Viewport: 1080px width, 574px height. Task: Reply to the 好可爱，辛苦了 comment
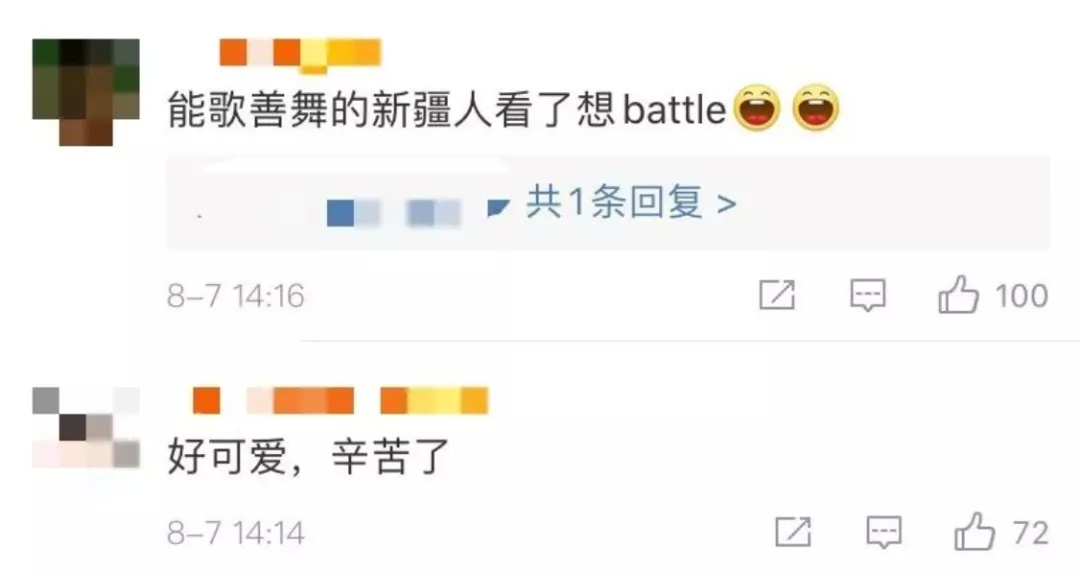pos(884,532)
